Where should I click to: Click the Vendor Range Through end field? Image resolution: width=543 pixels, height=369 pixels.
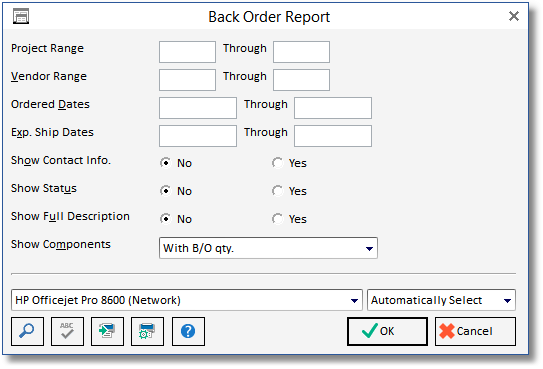(301, 80)
